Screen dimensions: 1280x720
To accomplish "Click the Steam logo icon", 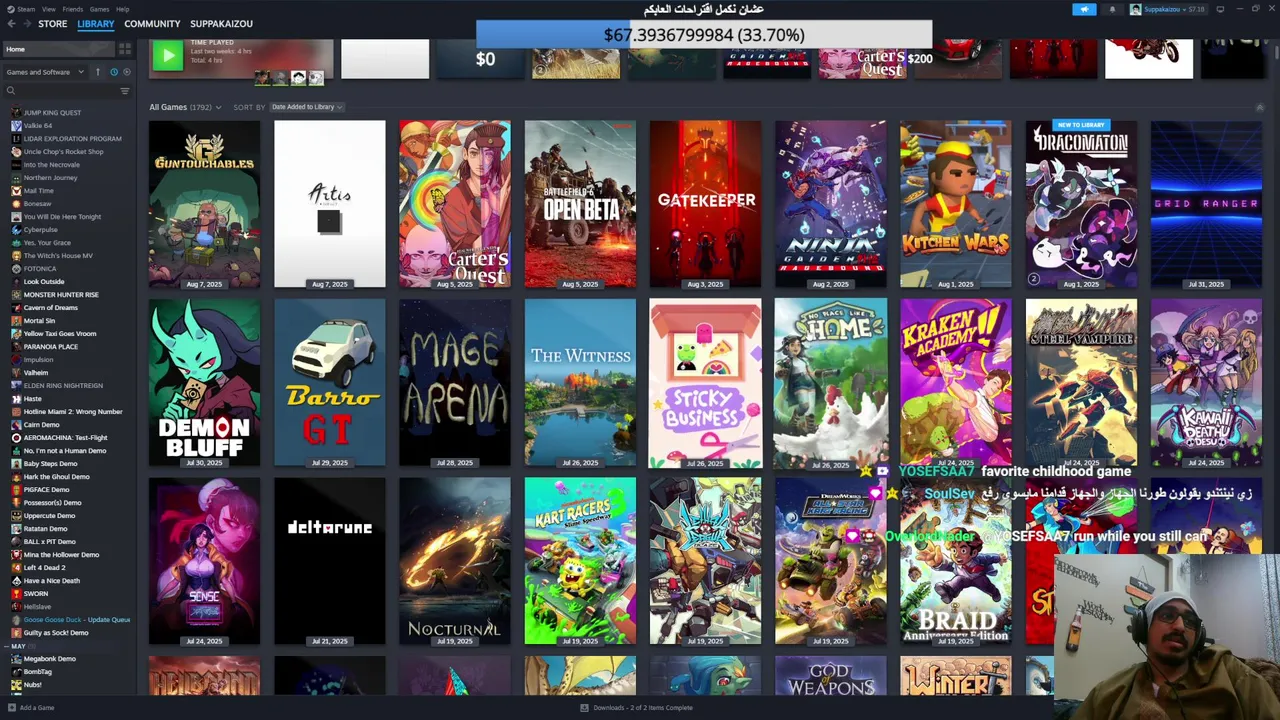I will (x=11, y=9).
